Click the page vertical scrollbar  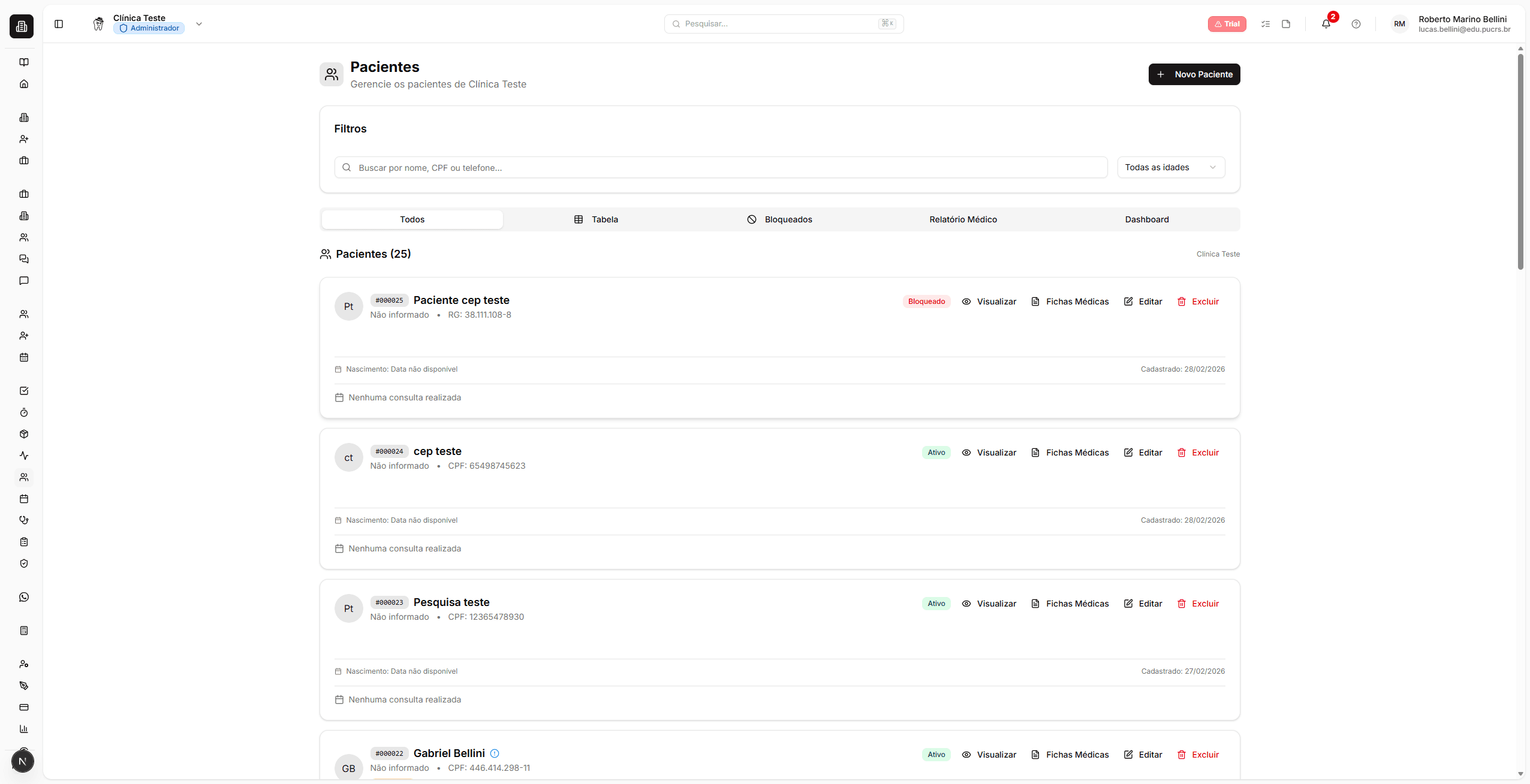[1520, 162]
